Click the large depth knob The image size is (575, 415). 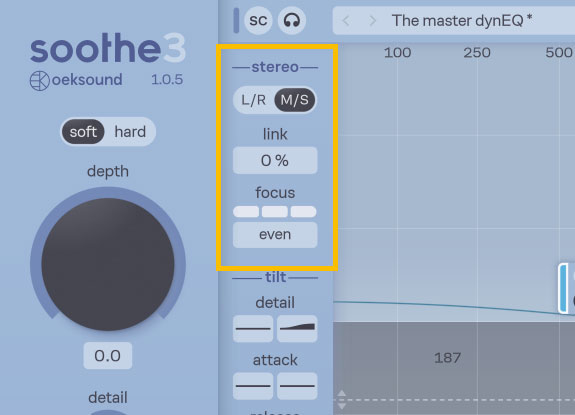[108, 264]
